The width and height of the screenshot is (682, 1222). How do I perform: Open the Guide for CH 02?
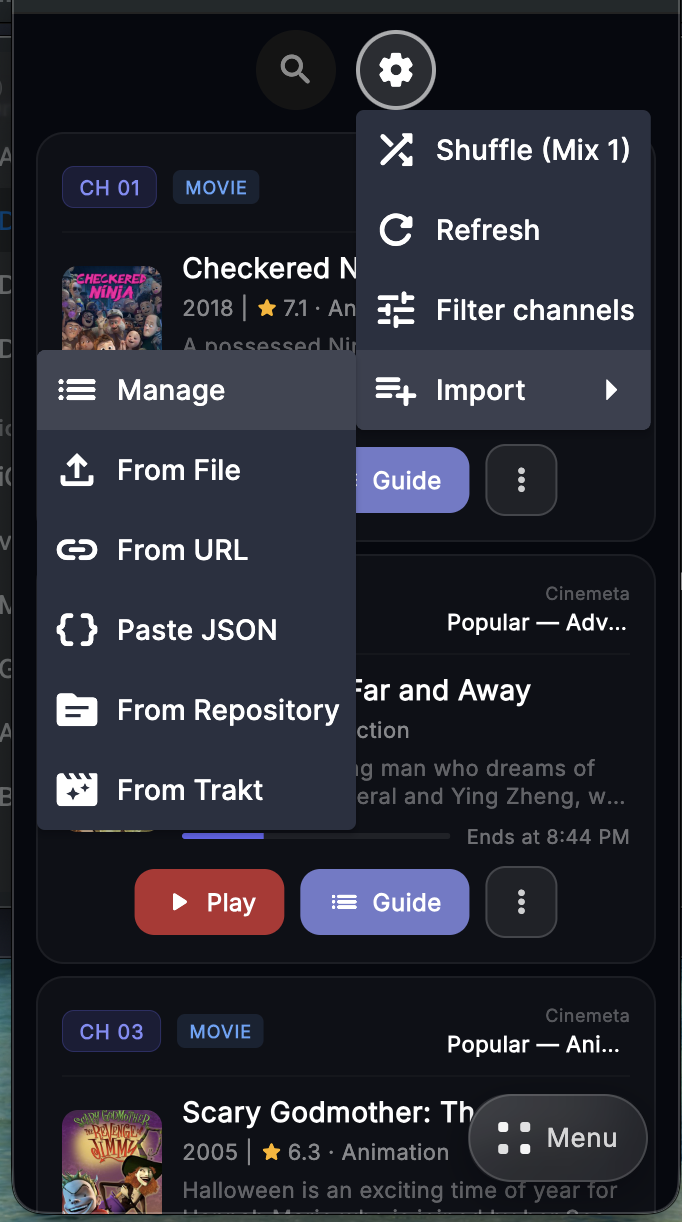pos(384,902)
